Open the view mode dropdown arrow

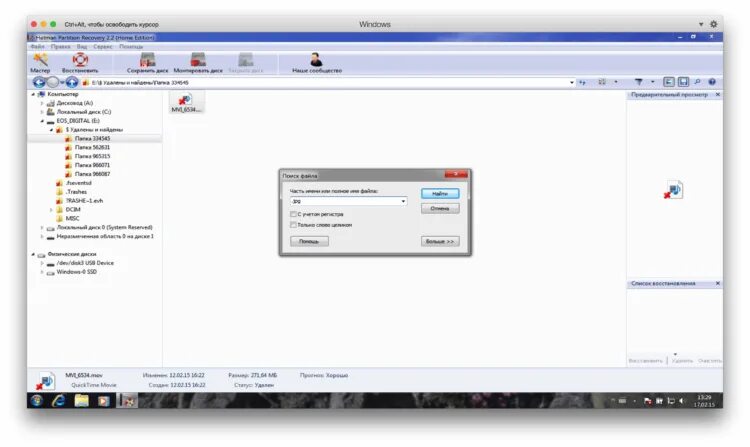(x=616, y=82)
